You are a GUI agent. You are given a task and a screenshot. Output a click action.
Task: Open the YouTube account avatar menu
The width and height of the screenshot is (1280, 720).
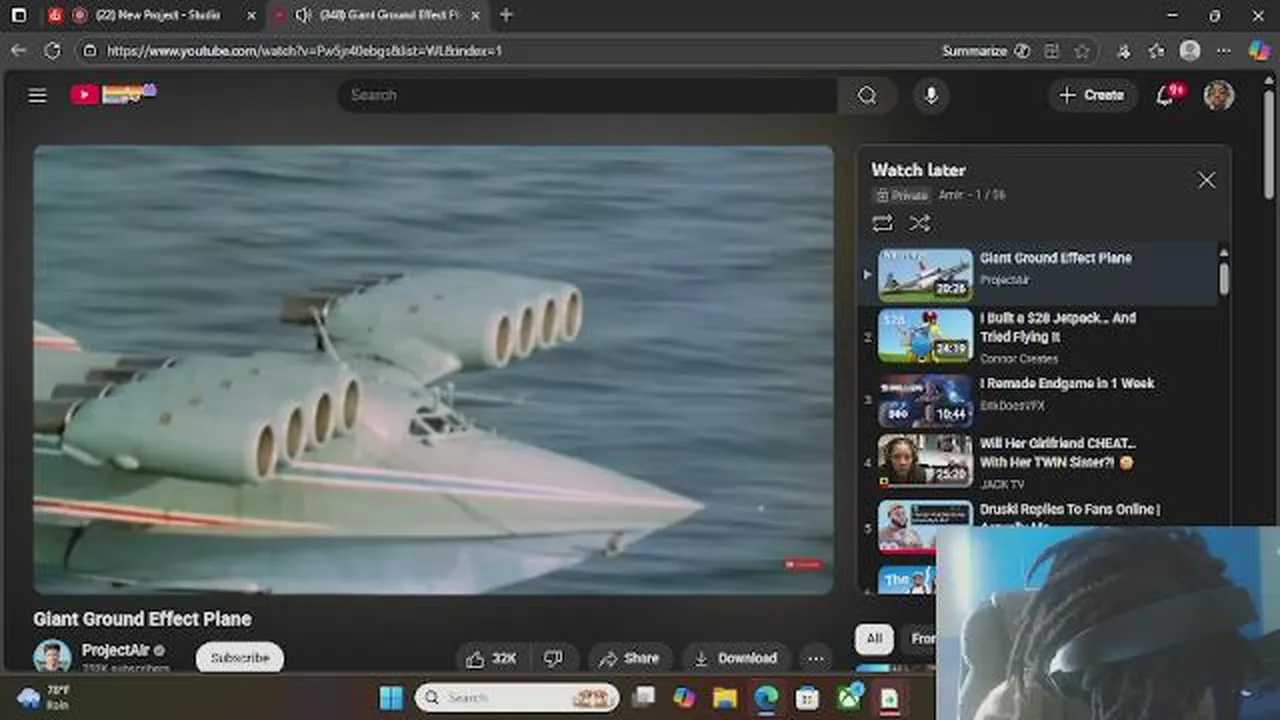pos(1218,95)
